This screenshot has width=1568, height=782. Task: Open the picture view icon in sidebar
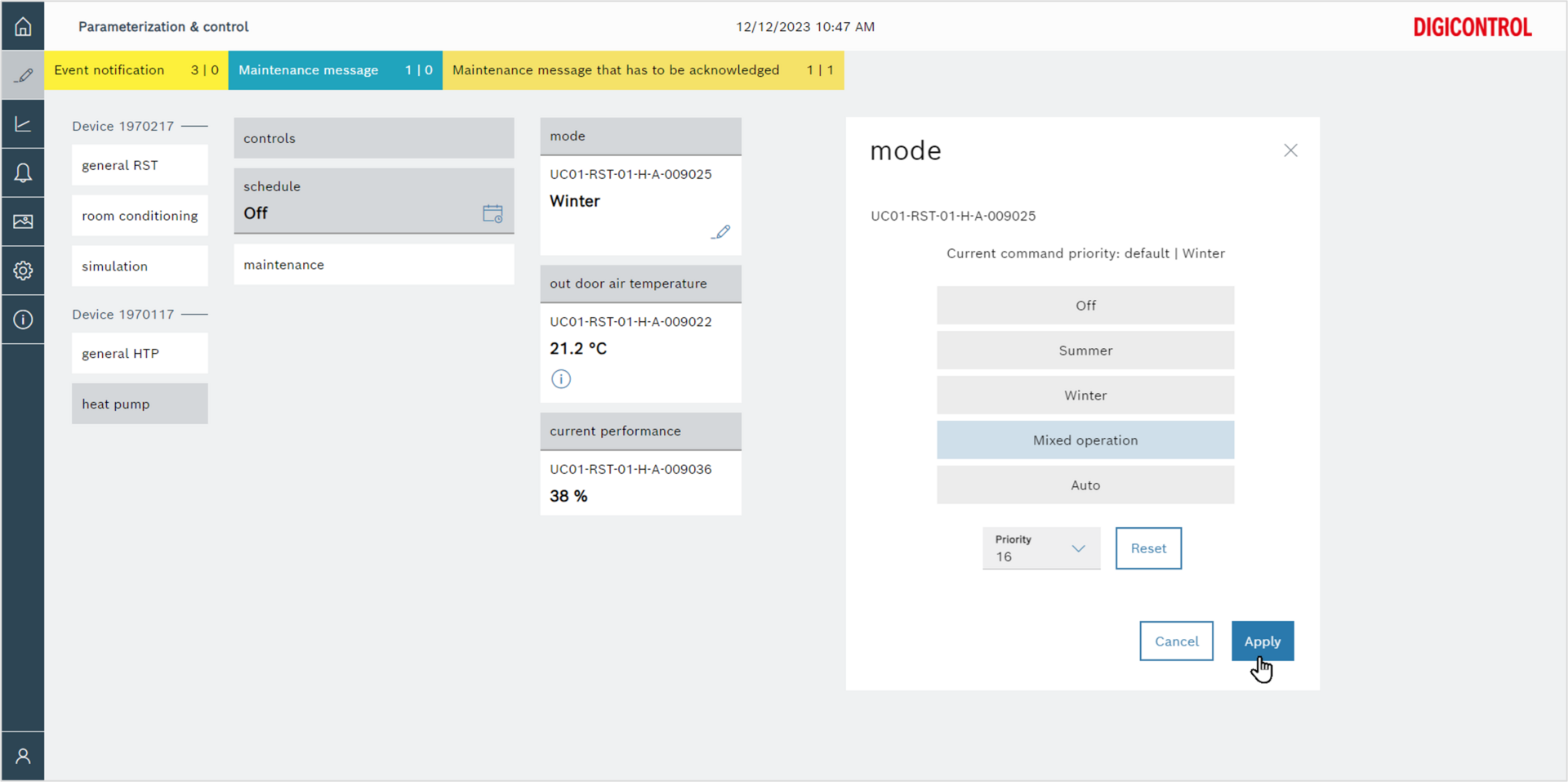(x=23, y=221)
